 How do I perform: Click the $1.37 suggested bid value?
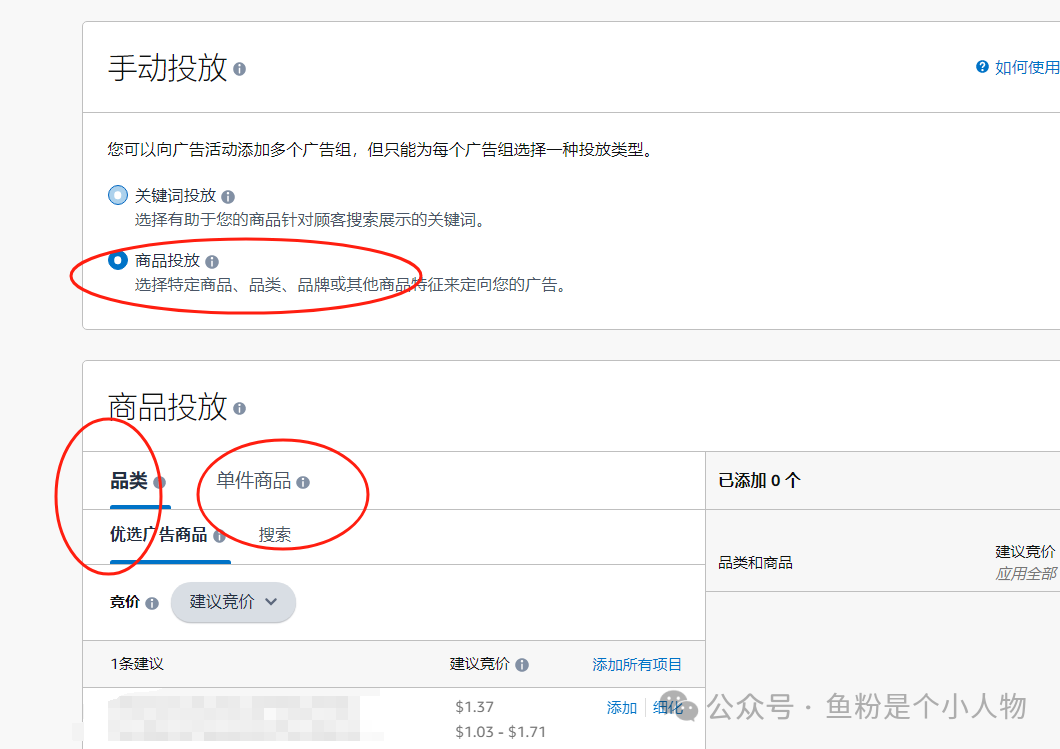(x=475, y=707)
